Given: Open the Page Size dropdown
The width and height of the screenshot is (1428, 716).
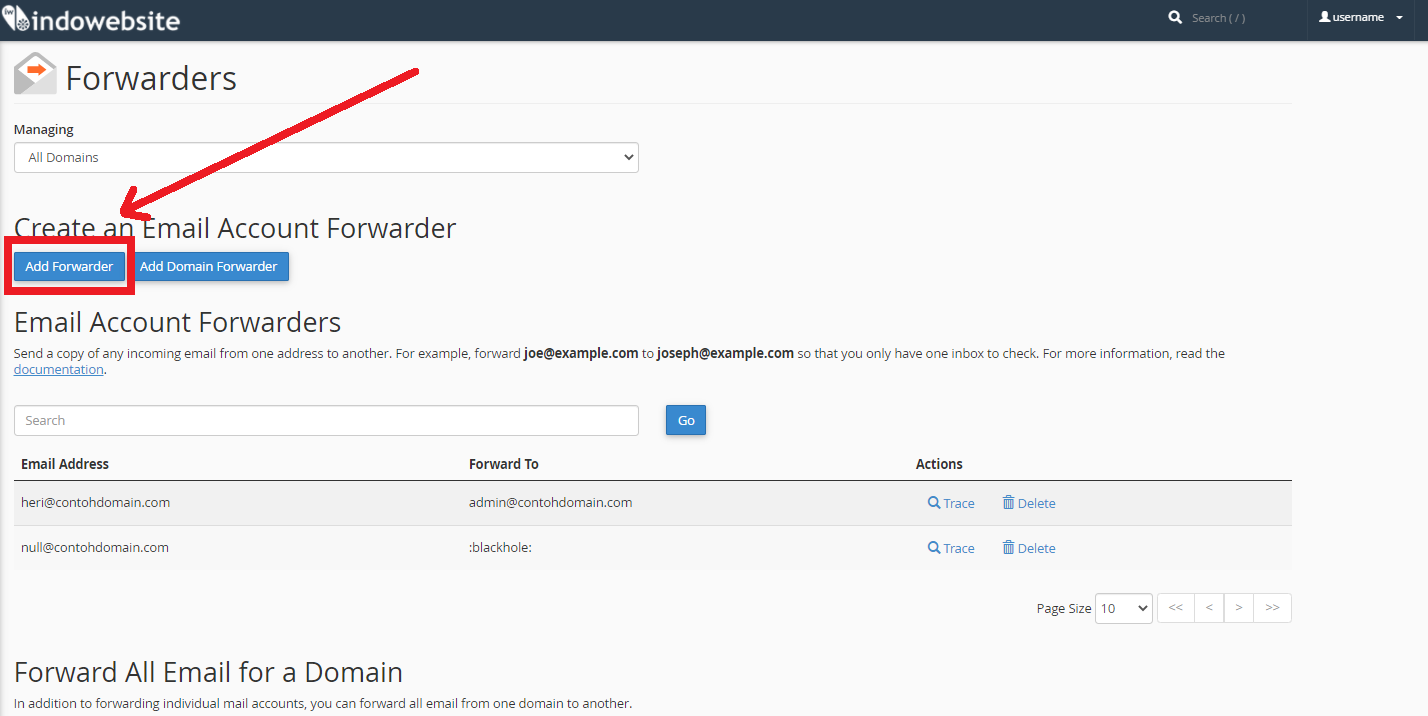Looking at the screenshot, I should coord(1123,607).
